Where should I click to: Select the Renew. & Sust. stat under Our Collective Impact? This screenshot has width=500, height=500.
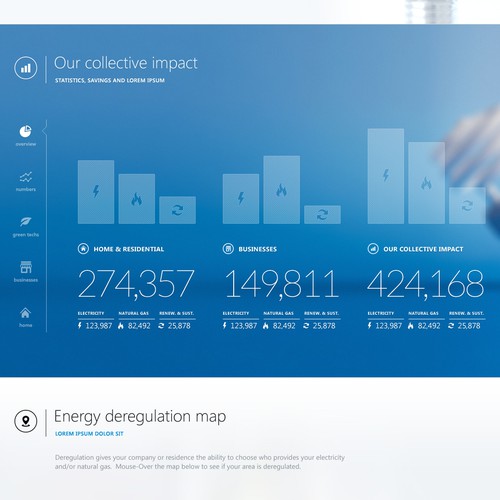pyautogui.click(x=466, y=321)
